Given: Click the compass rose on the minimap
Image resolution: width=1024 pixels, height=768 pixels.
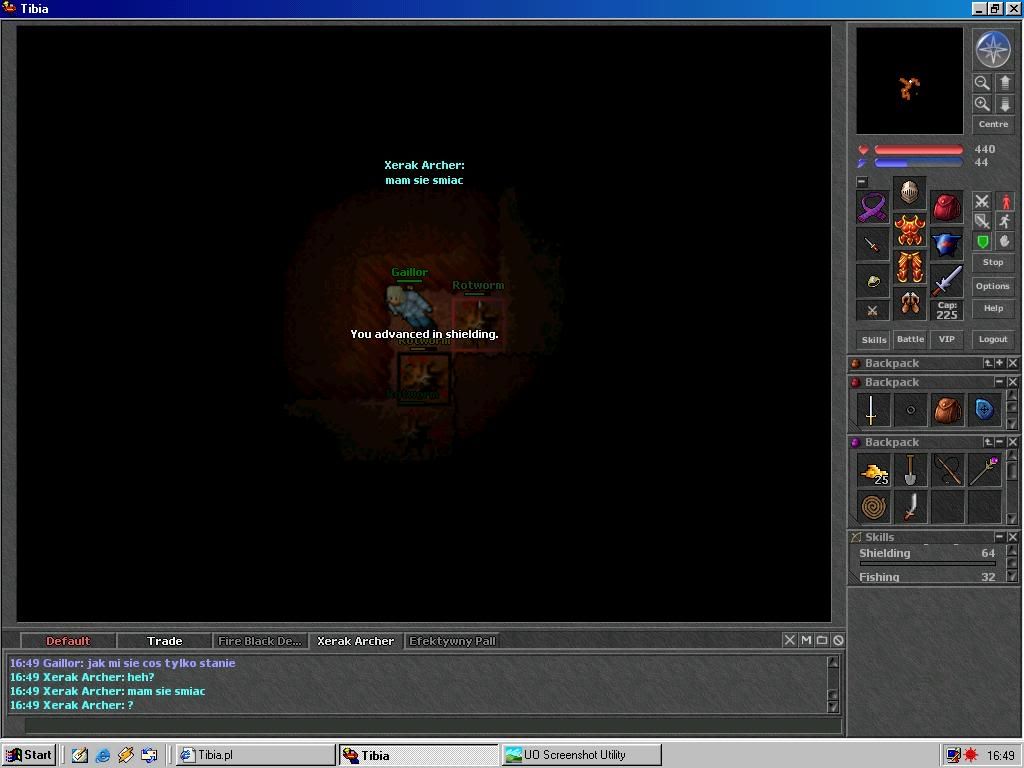Looking at the screenshot, I should [993, 49].
